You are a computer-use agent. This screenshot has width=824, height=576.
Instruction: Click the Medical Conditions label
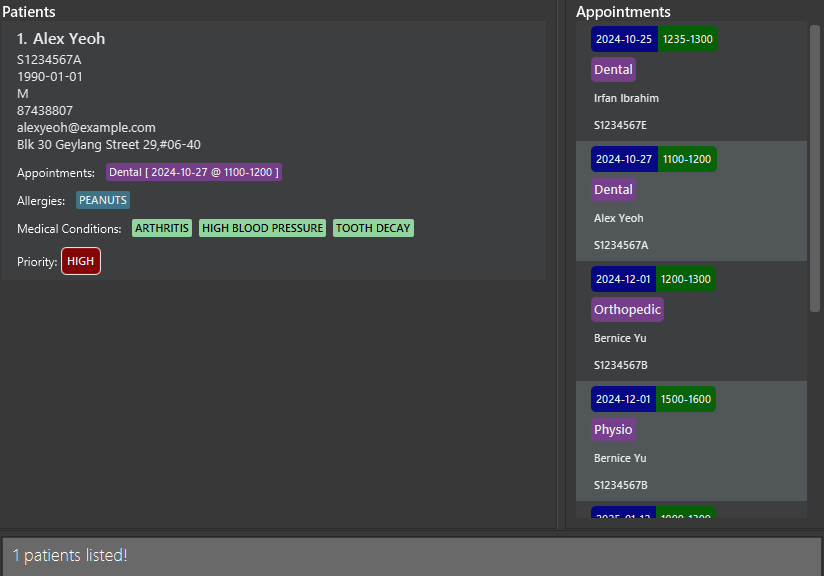69,229
